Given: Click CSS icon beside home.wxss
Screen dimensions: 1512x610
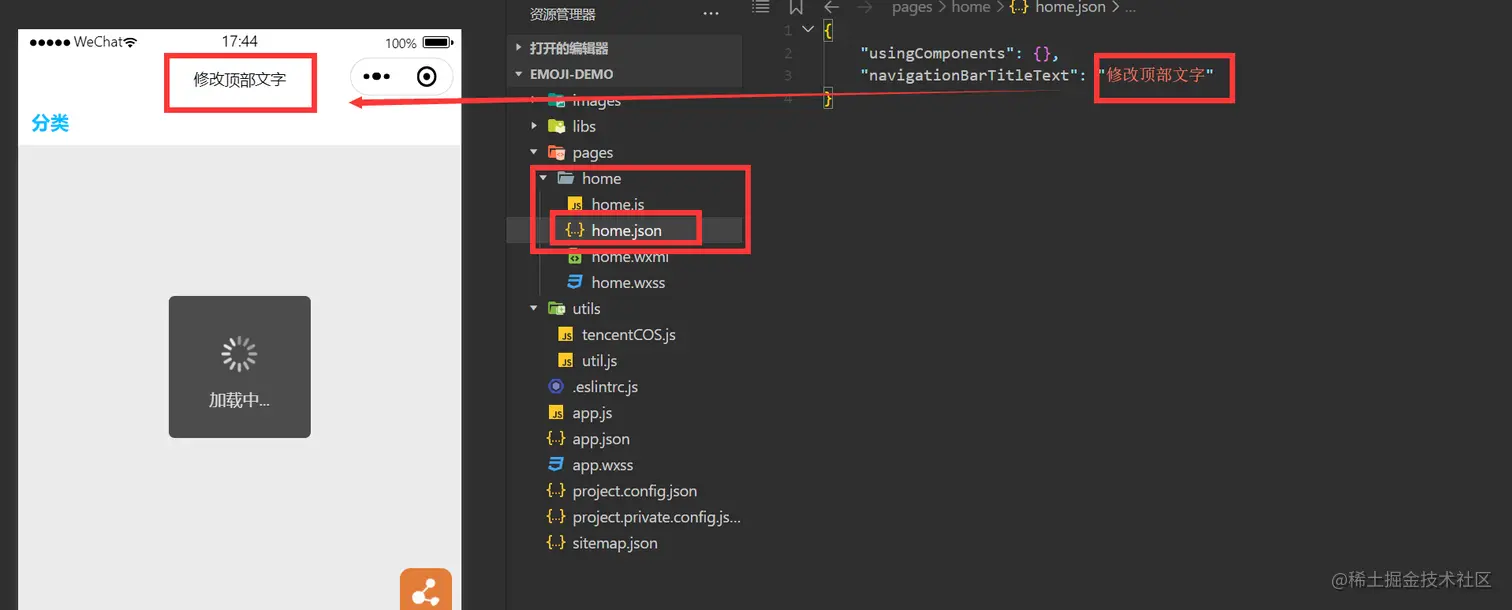Looking at the screenshot, I should [575, 282].
